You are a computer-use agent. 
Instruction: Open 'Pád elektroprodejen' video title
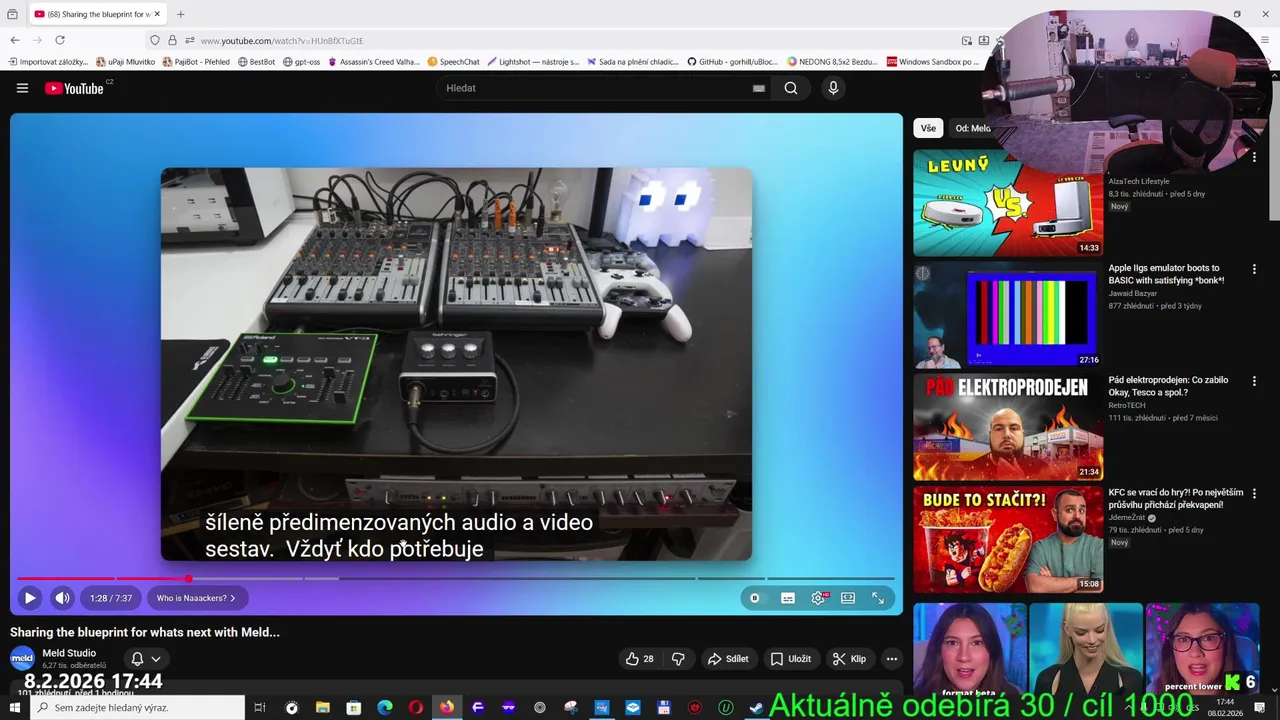pos(1168,386)
